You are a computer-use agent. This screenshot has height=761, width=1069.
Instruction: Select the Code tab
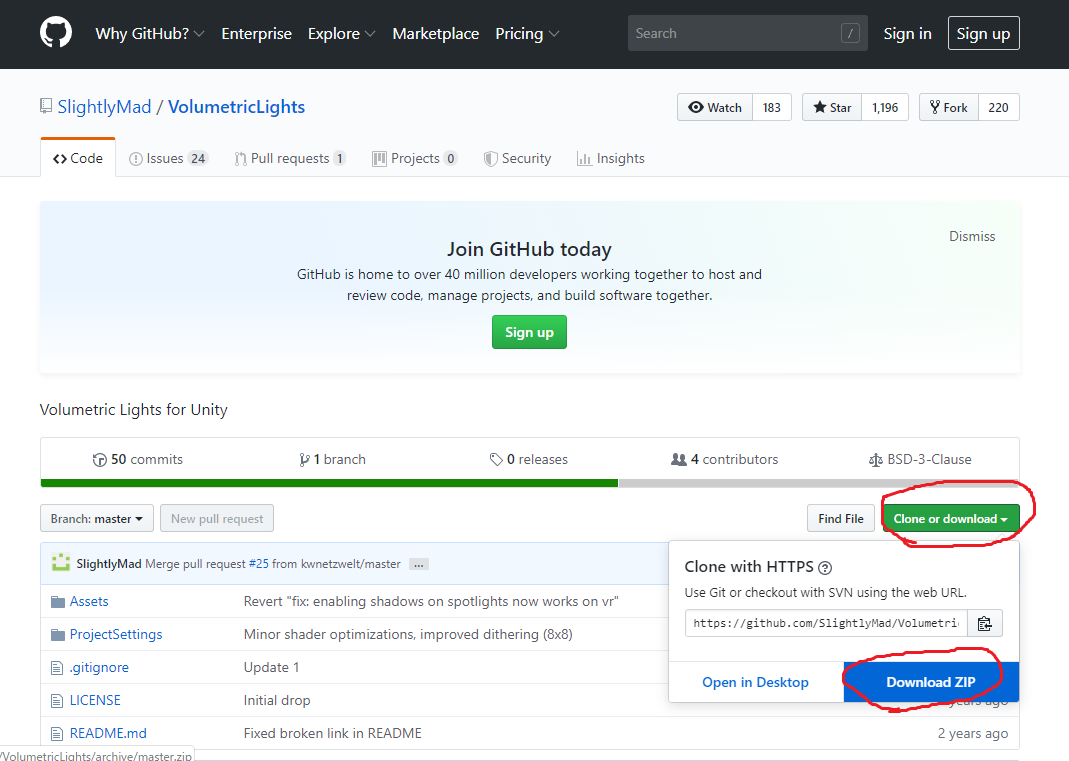click(x=78, y=158)
